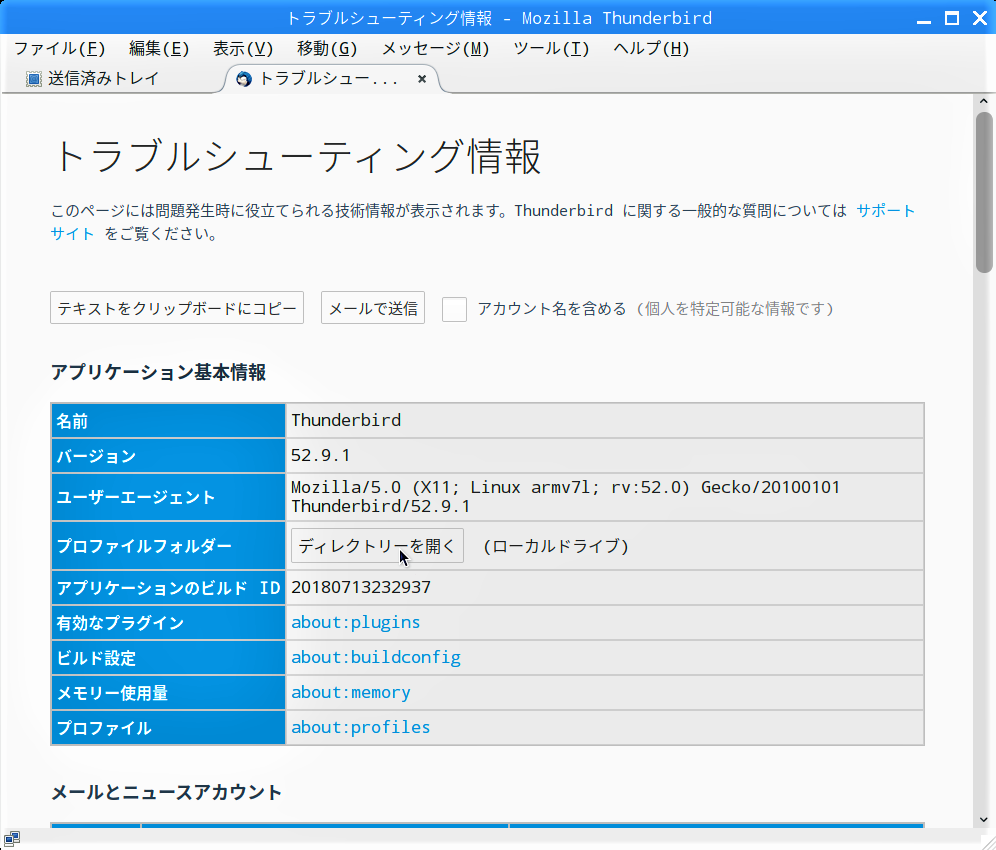Click the scrollbar down arrow
Screen dimensions: 996x850
click(983, 820)
